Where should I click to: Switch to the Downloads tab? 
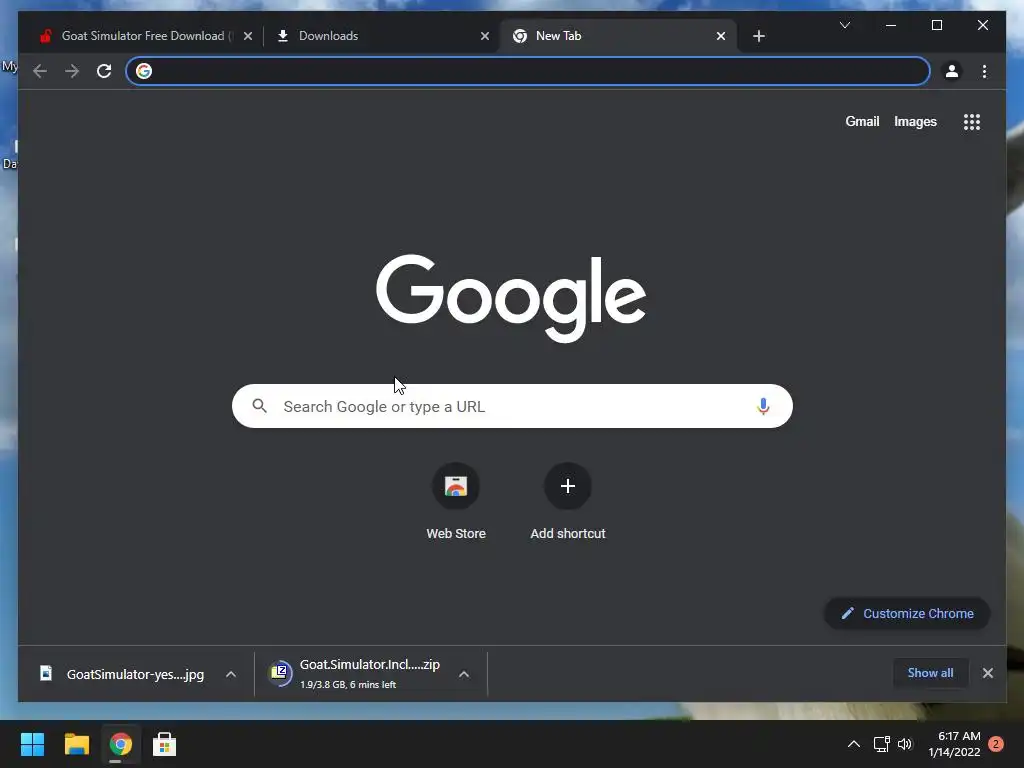point(382,36)
